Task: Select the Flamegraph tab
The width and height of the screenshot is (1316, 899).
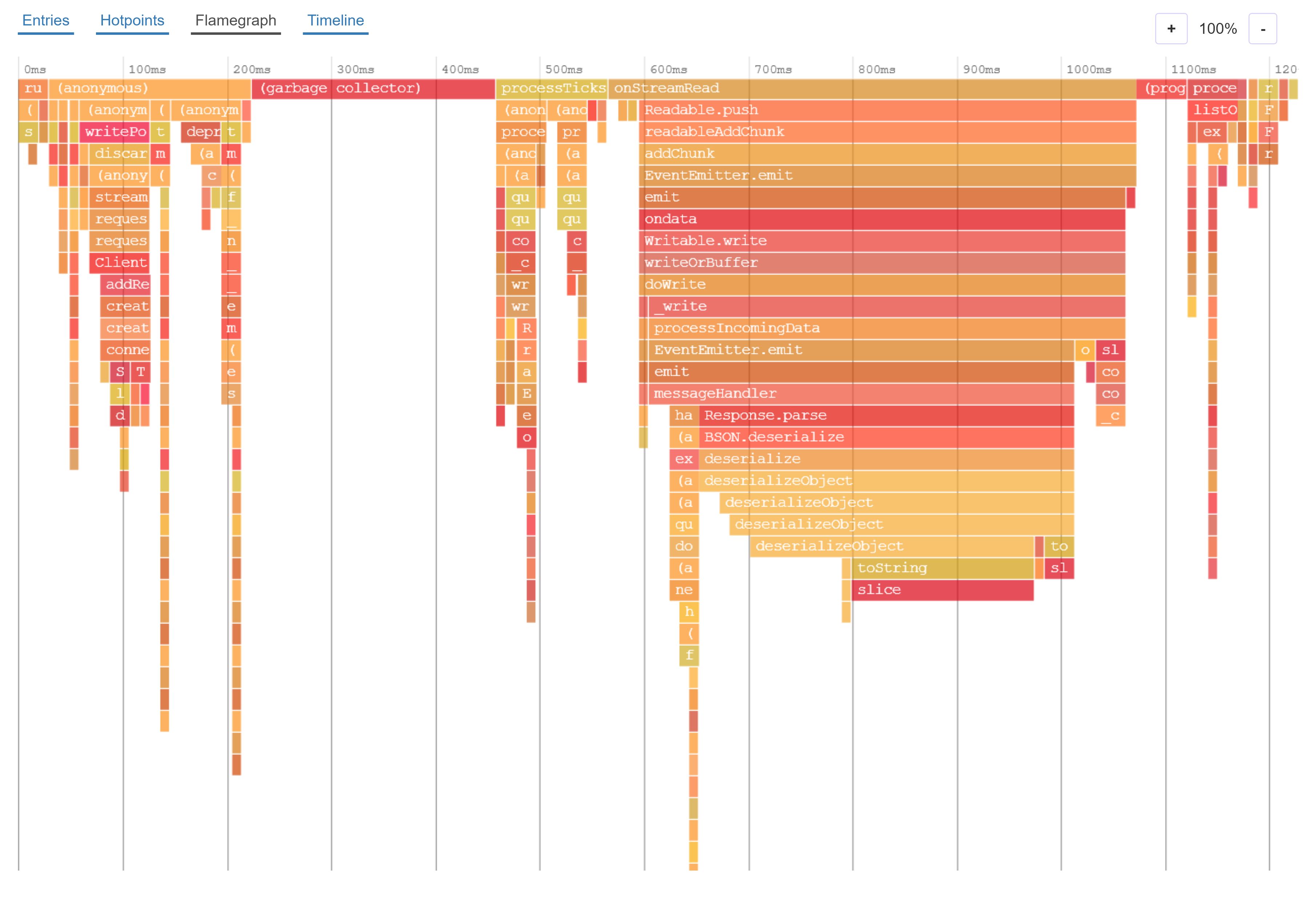Action: (x=236, y=21)
